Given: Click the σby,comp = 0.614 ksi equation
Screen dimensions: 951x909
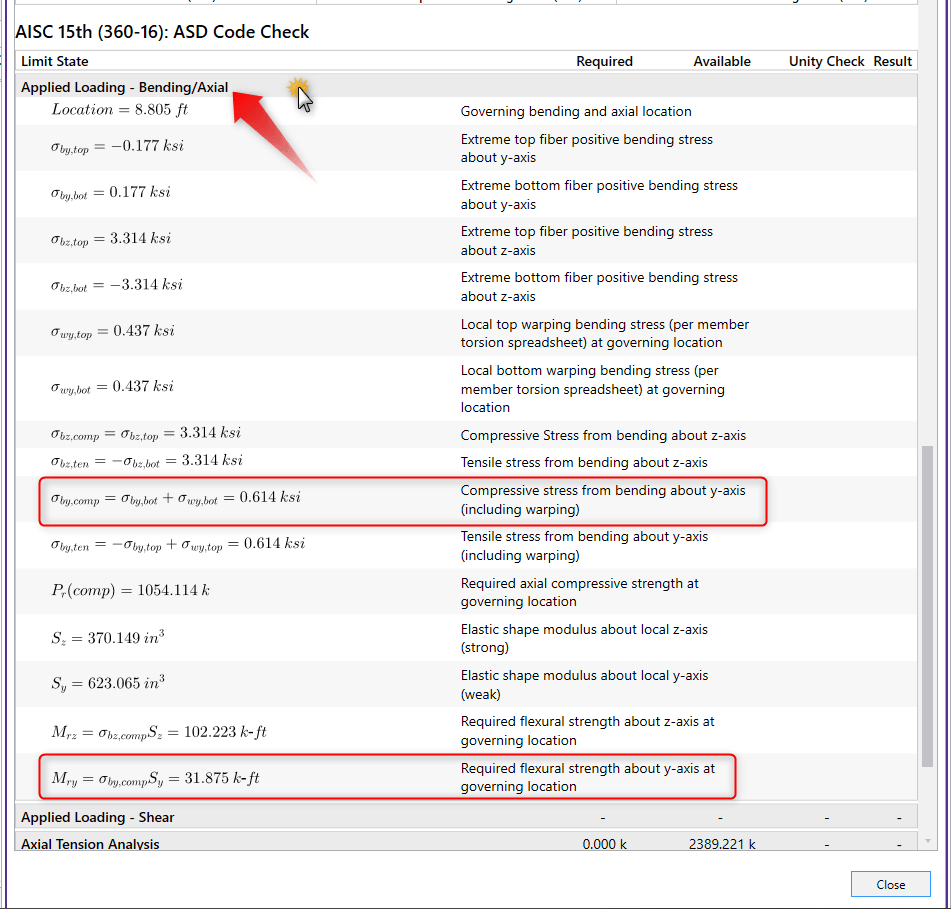Looking at the screenshot, I should 175,497.
